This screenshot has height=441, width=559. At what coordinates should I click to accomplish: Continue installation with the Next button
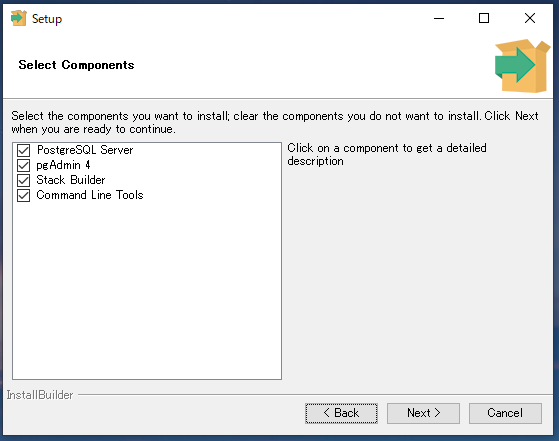[423, 413]
